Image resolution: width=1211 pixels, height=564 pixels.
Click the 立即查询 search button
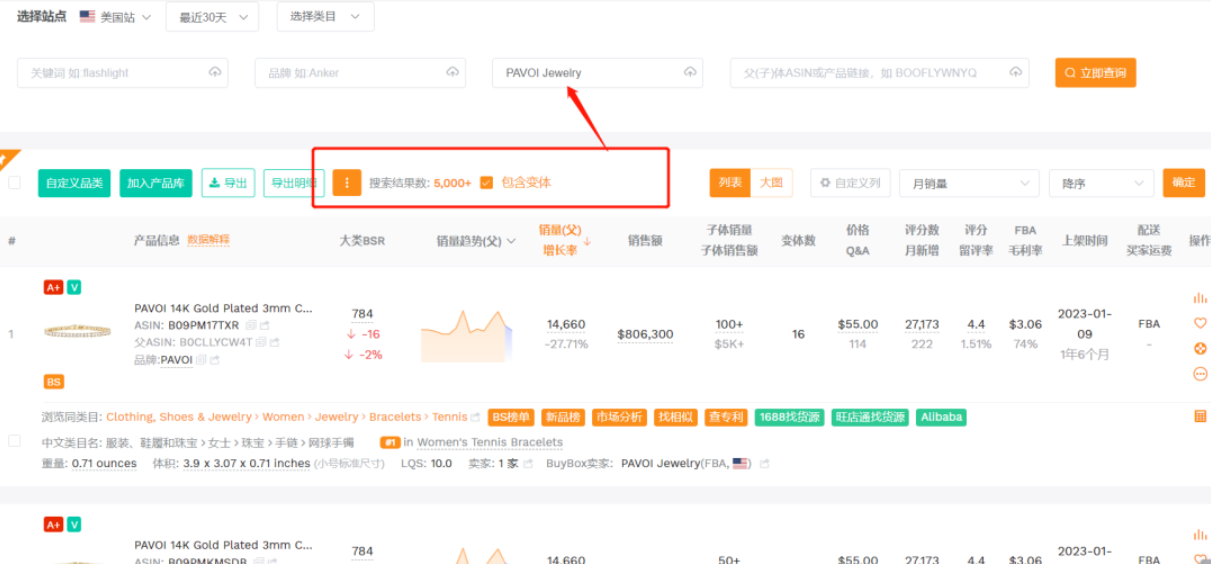(x=1095, y=73)
